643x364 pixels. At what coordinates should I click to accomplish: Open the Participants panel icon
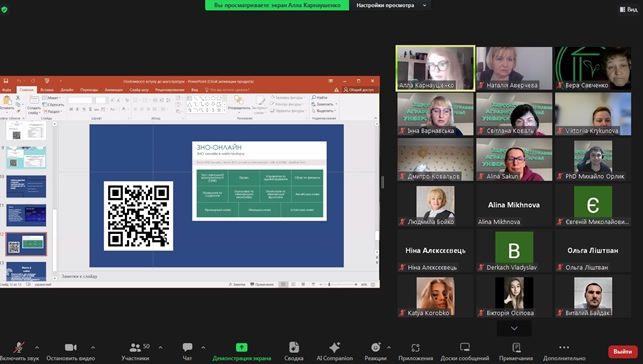click(x=135, y=348)
